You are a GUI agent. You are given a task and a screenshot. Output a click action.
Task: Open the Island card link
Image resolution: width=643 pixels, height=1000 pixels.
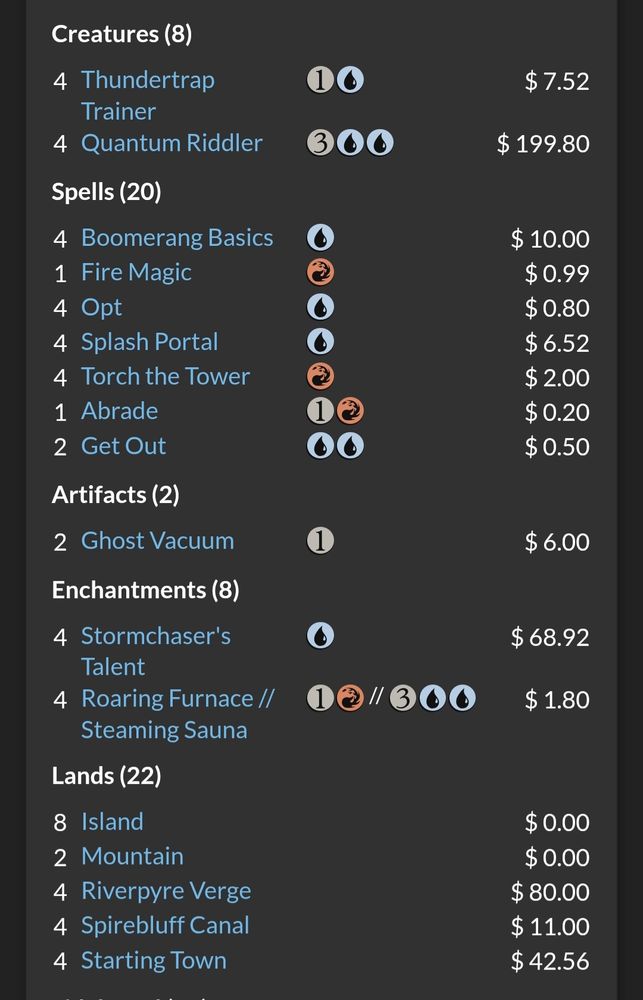[112, 821]
